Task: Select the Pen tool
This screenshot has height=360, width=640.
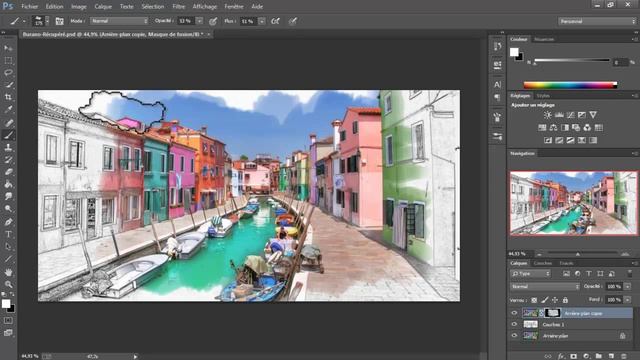Action: click(x=8, y=222)
